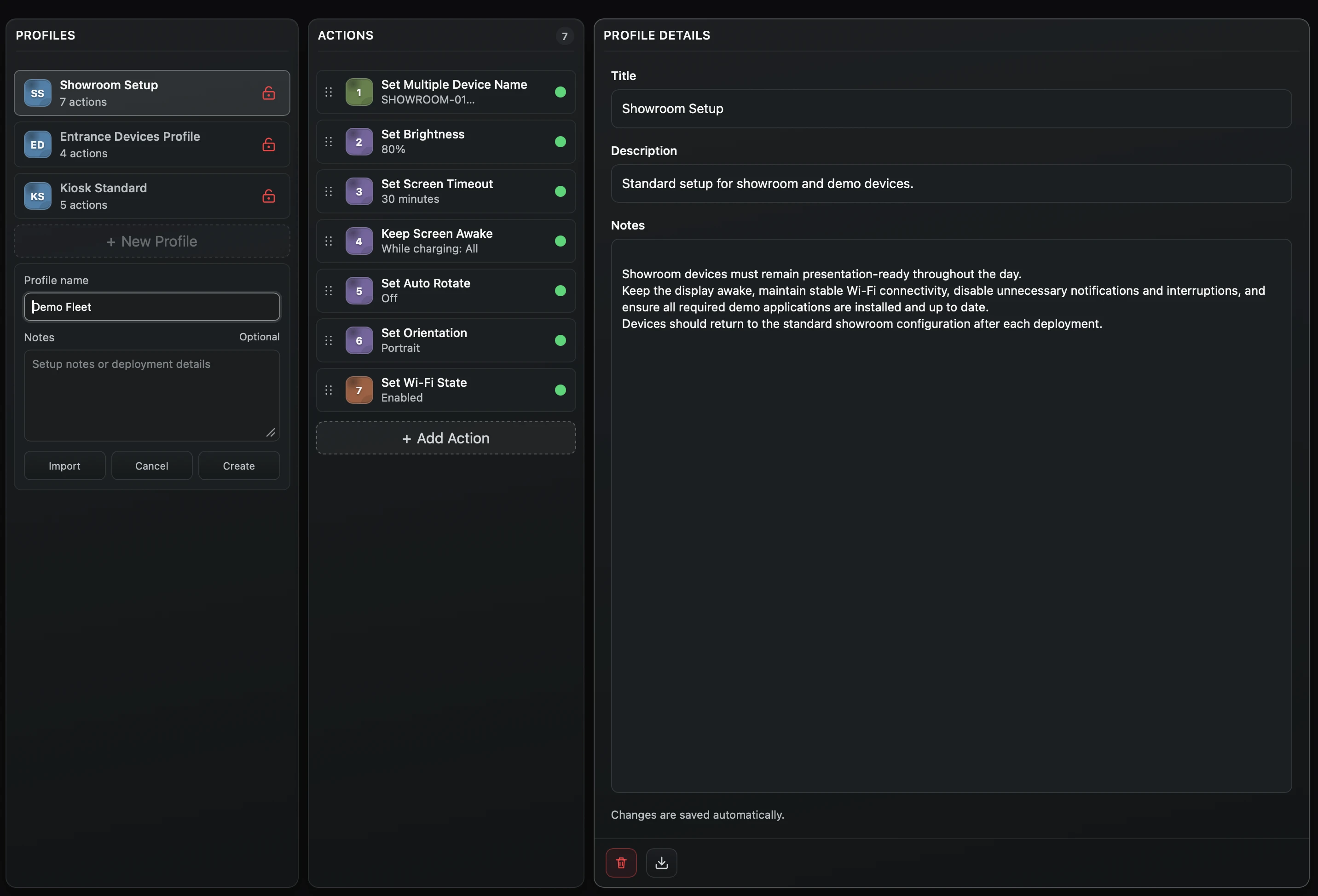Click the lock icon on Kiosk Standard profile
Screen dimensions: 1318x896
pos(269,196)
